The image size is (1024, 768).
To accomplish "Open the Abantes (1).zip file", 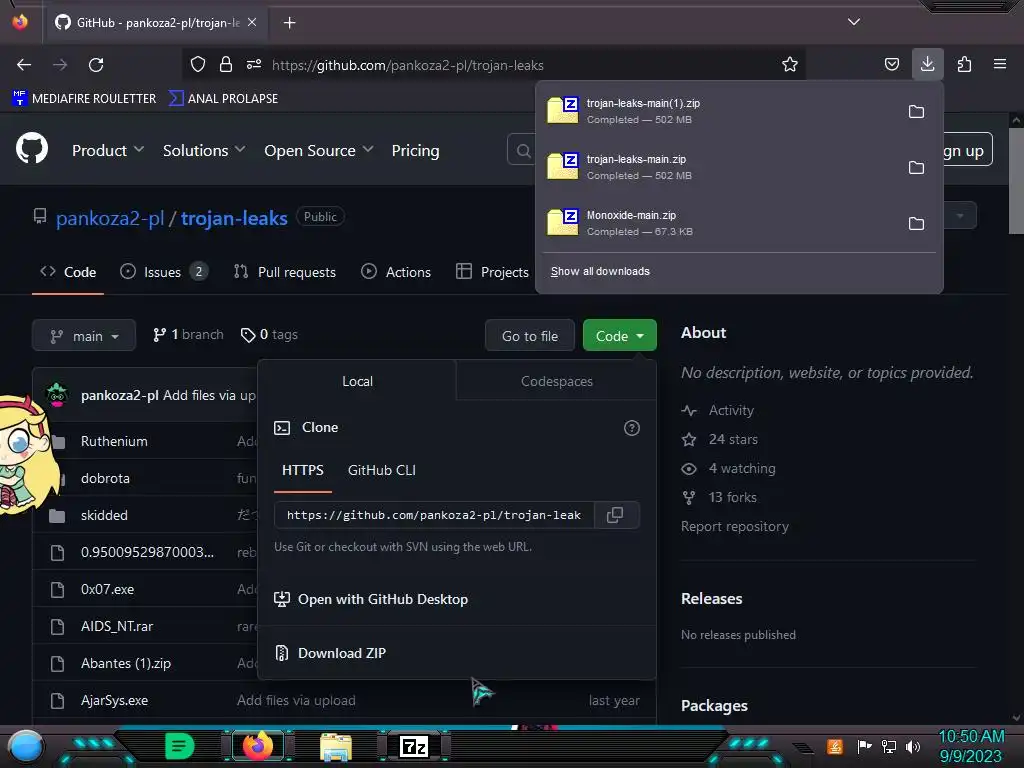I will click(x=125, y=664).
